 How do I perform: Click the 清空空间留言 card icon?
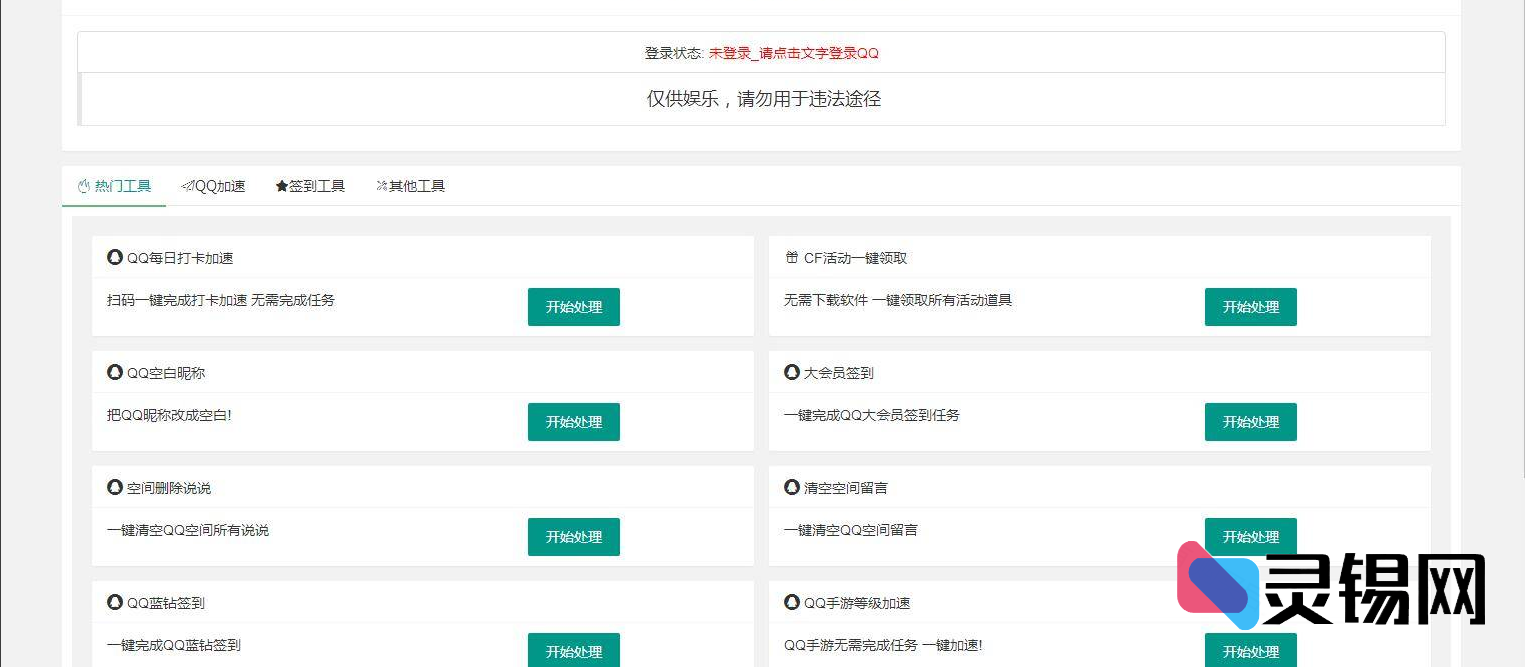coord(791,487)
